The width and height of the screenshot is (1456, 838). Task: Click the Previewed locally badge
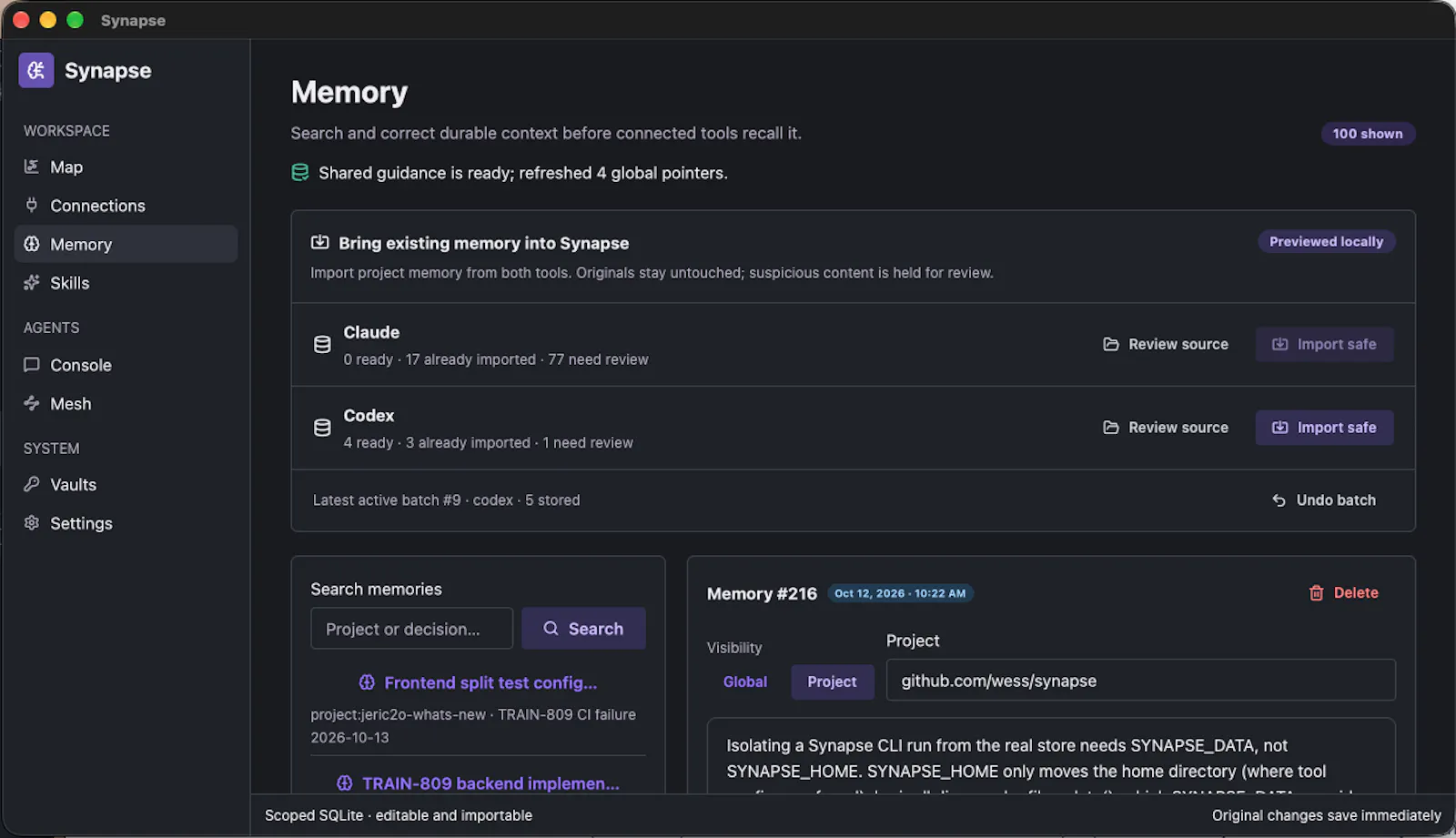point(1326,241)
